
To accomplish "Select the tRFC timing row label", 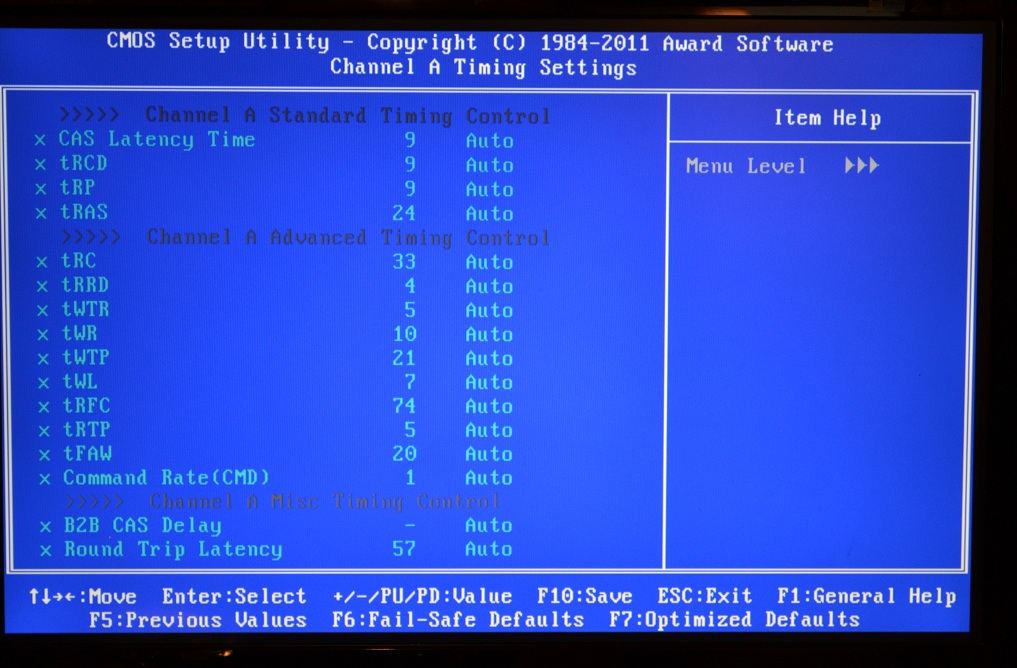I will (x=86, y=406).
